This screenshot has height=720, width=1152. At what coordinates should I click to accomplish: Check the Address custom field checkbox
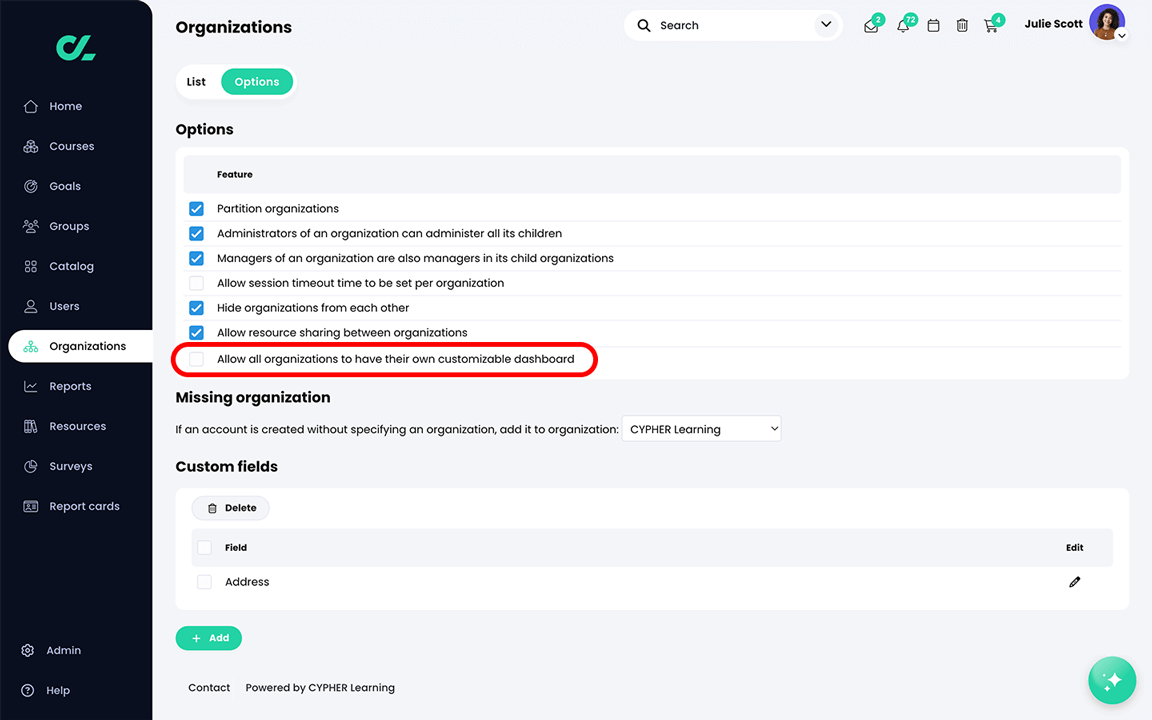pos(204,581)
